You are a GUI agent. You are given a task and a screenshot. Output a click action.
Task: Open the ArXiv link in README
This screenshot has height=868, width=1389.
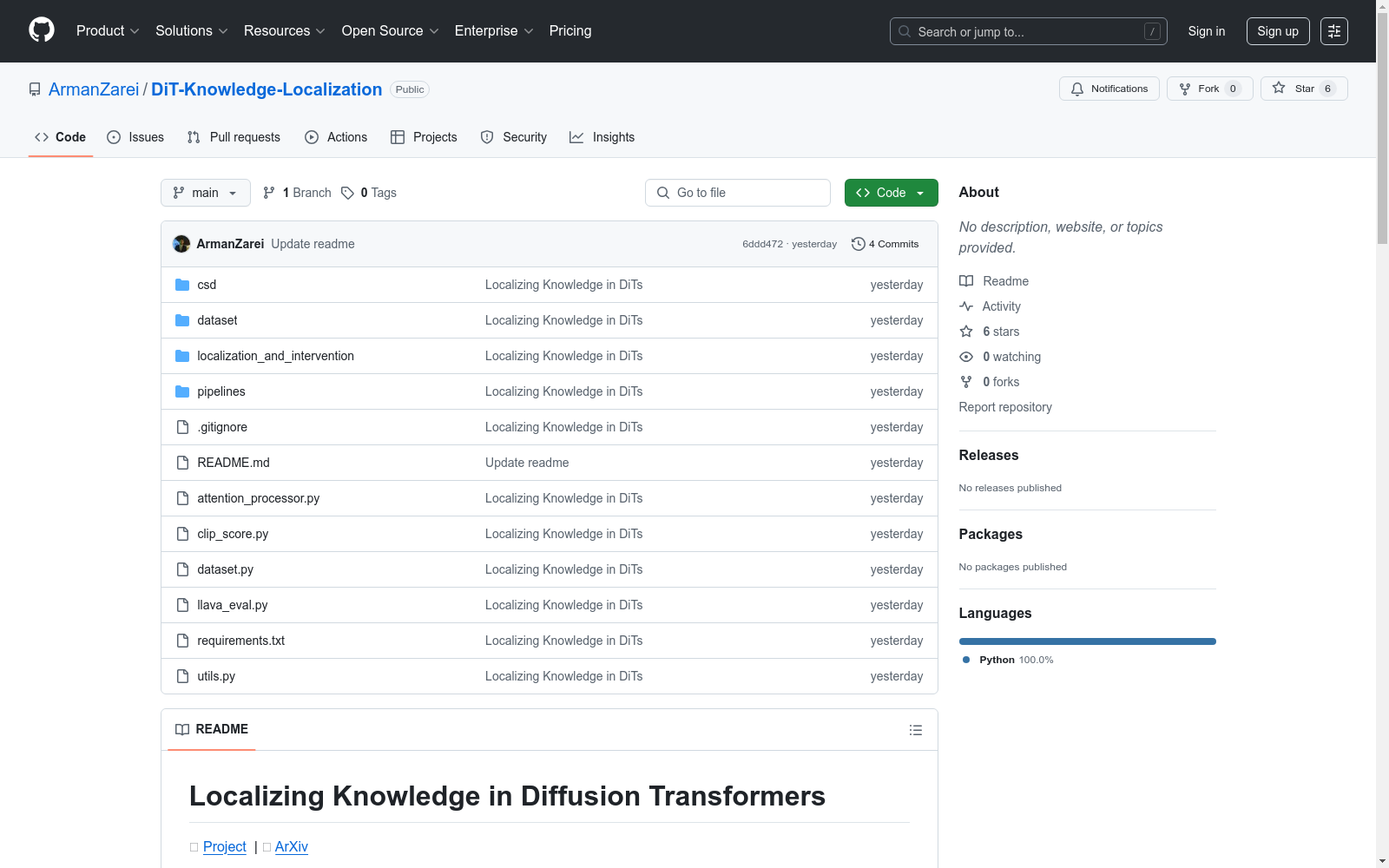click(x=292, y=846)
